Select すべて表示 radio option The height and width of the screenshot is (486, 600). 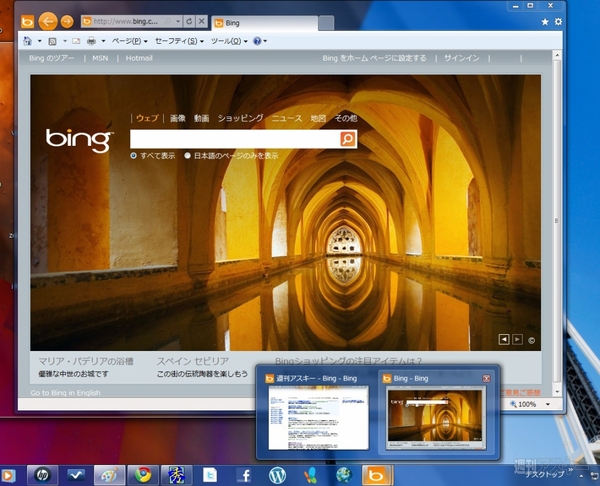pyautogui.click(x=133, y=155)
